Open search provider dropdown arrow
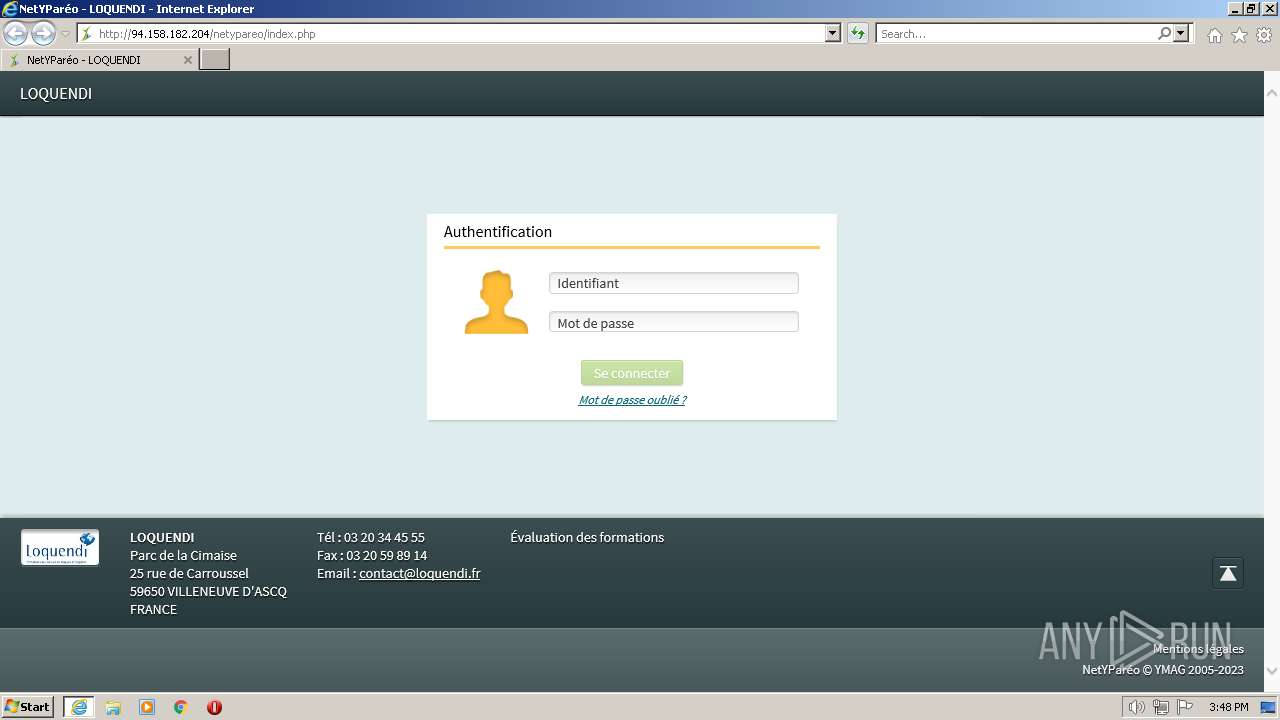This screenshot has height=720, width=1280. [x=1182, y=33]
